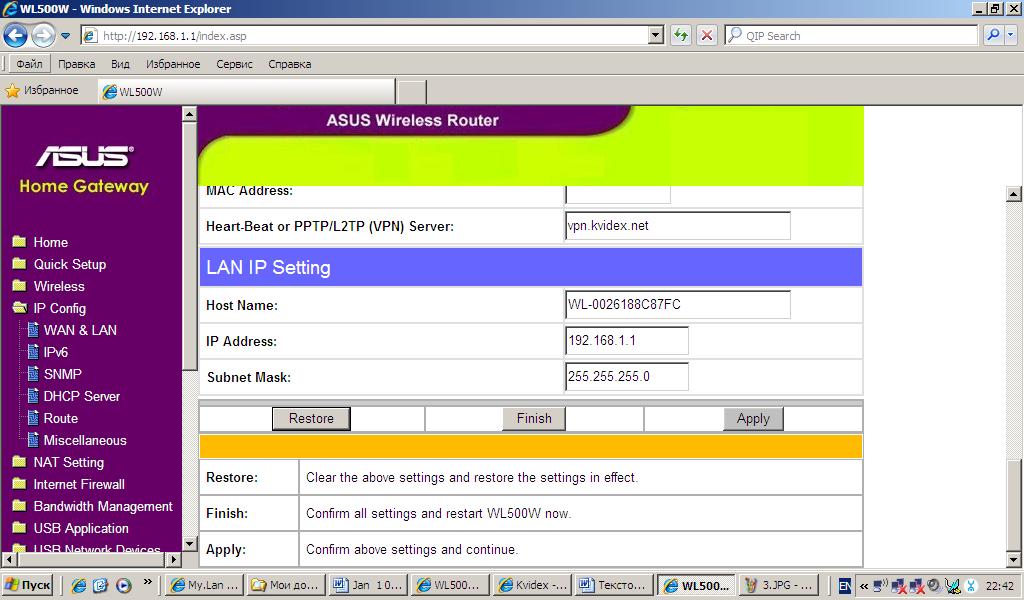Image resolution: width=1024 pixels, height=600 pixels.
Task: Switch to the My.Lan taskbar window
Action: [x=205, y=585]
